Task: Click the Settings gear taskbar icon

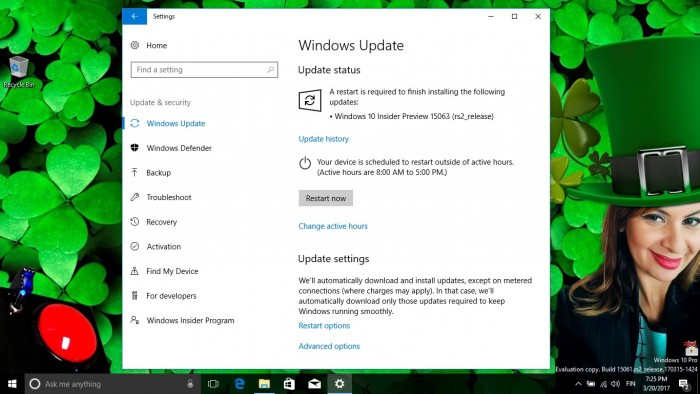Action: [x=340, y=384]
